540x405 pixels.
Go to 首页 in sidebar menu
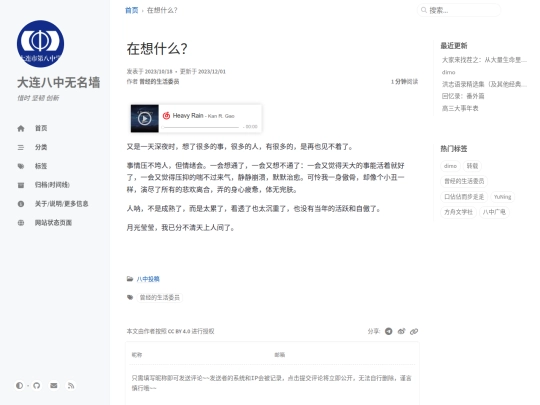click(41, 128)
